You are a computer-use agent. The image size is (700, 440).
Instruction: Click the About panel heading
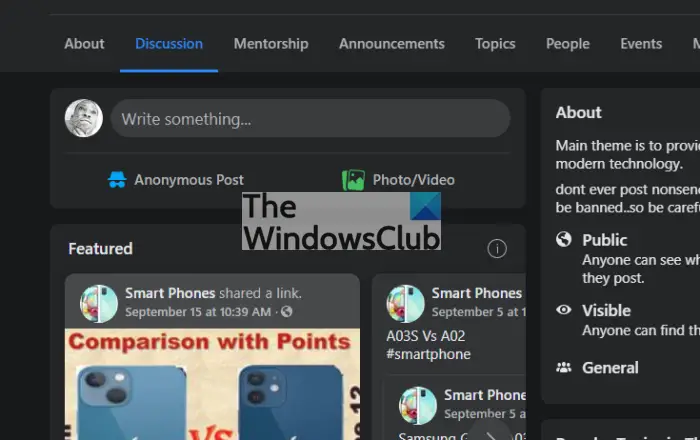coord(579,112)
